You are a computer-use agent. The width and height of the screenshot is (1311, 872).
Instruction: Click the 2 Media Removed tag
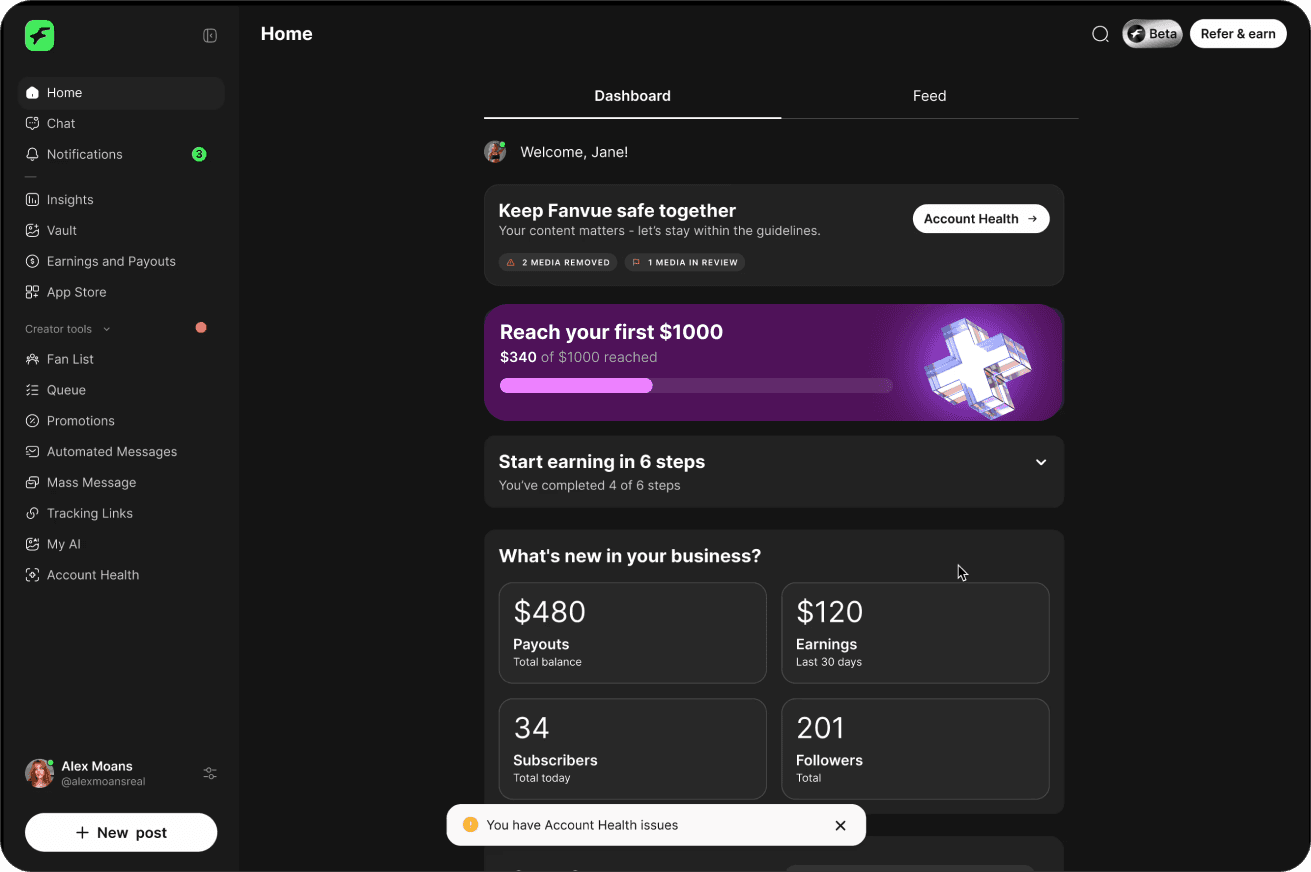click(558, 263)
